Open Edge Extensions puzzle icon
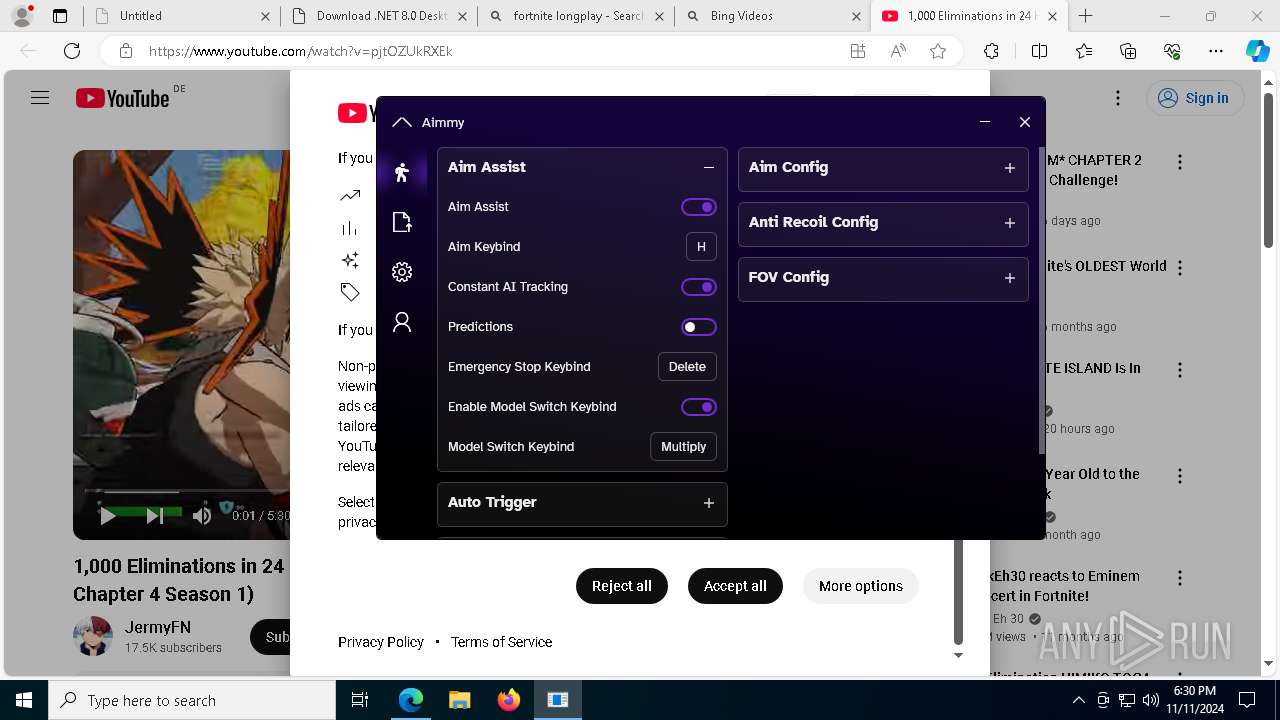The image size is (1280, 720). pyautogui.click(x=991, y=51)
